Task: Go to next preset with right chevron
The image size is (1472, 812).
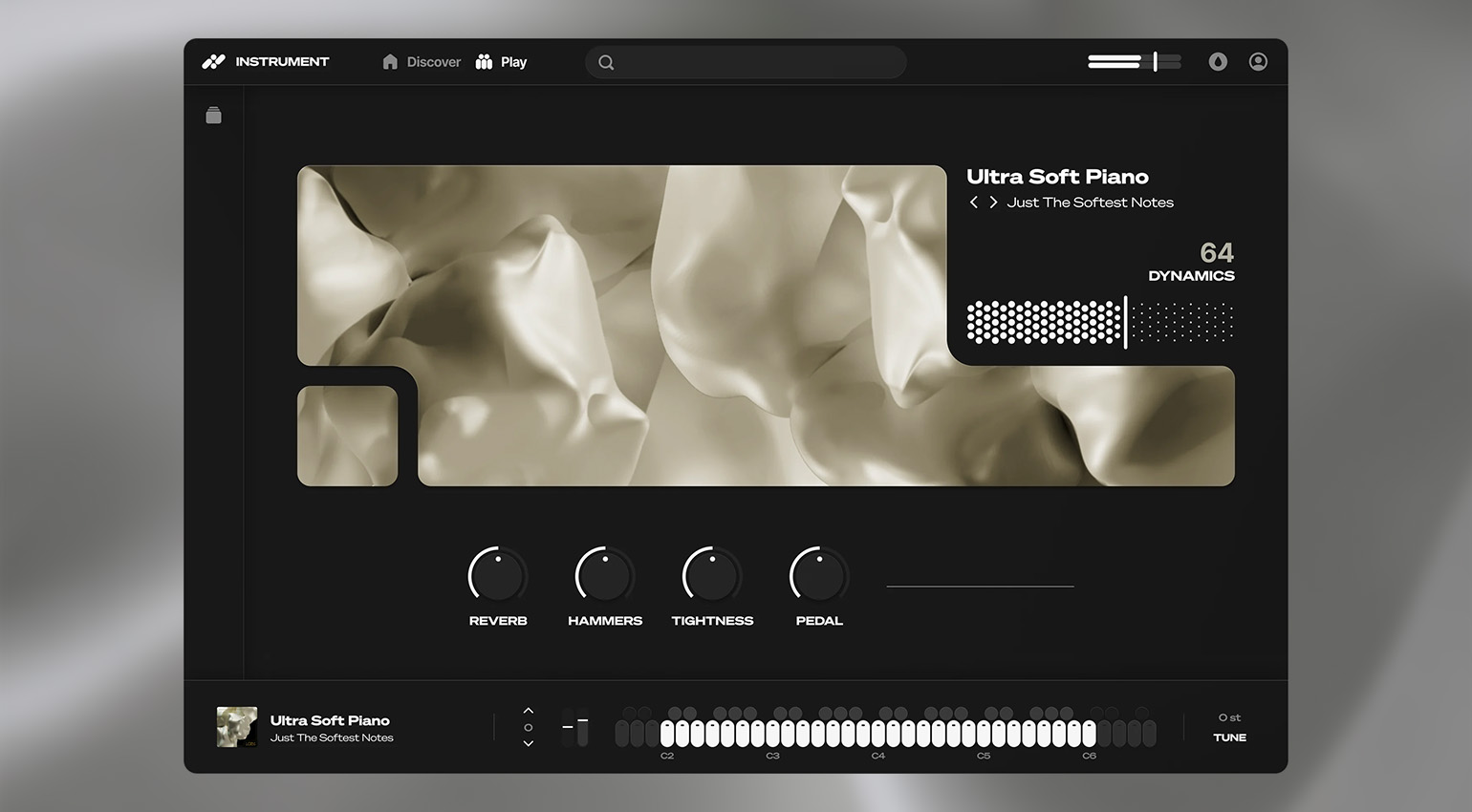Action: tap(993, 203)
